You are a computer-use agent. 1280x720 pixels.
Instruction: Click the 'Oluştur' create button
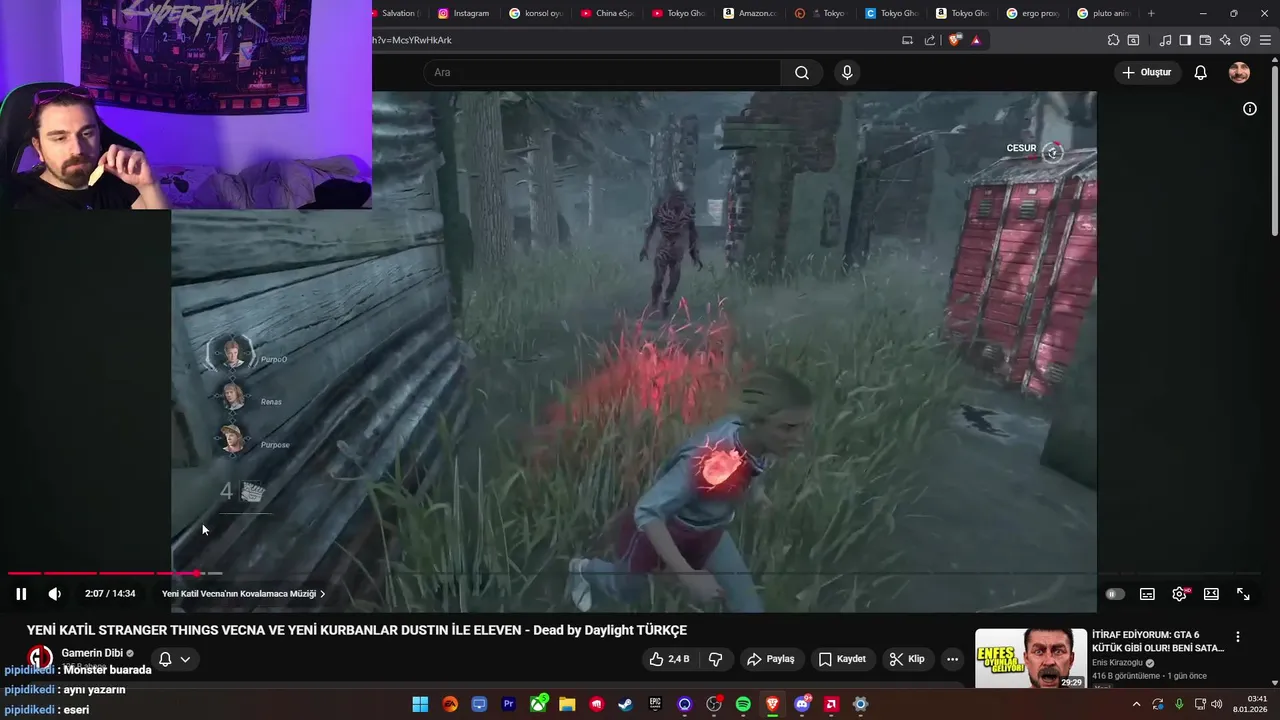tap(1146, 72)
